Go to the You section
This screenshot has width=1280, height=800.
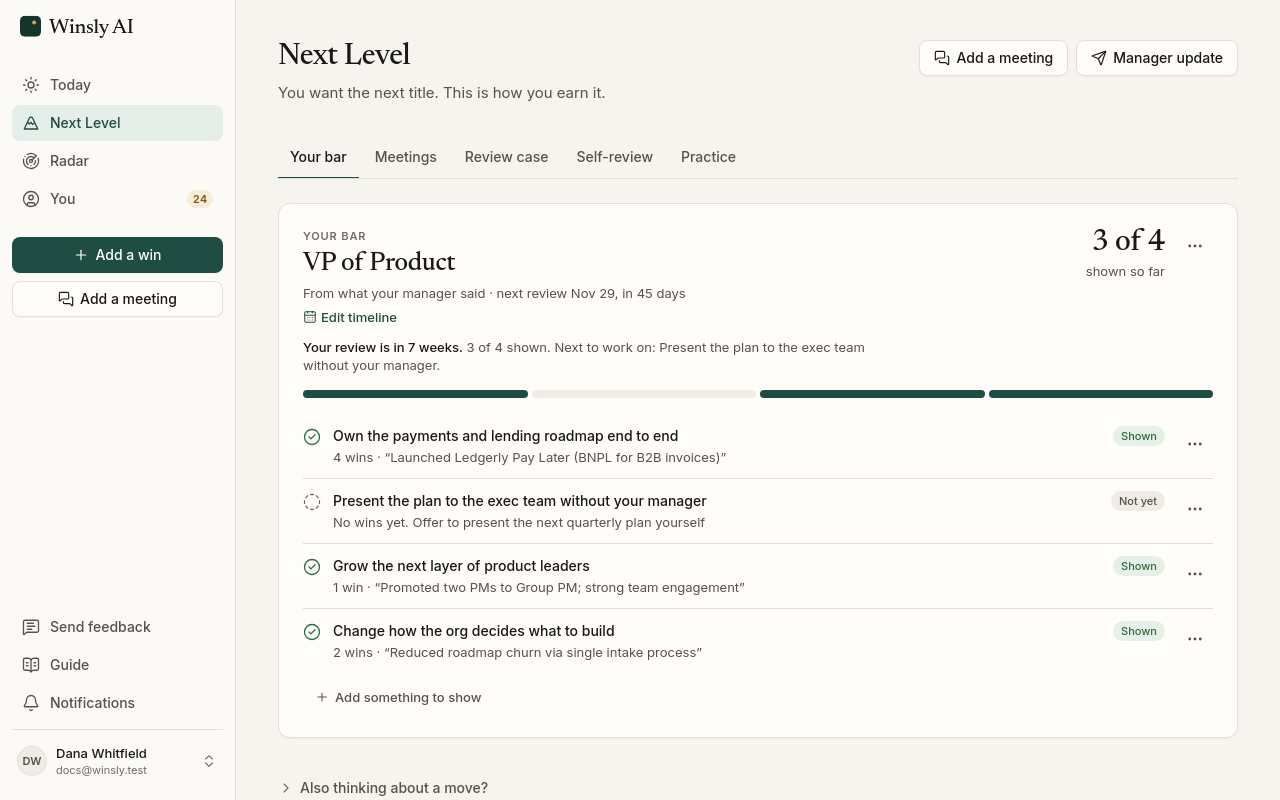pyautogui.click(x=117, y=199)
